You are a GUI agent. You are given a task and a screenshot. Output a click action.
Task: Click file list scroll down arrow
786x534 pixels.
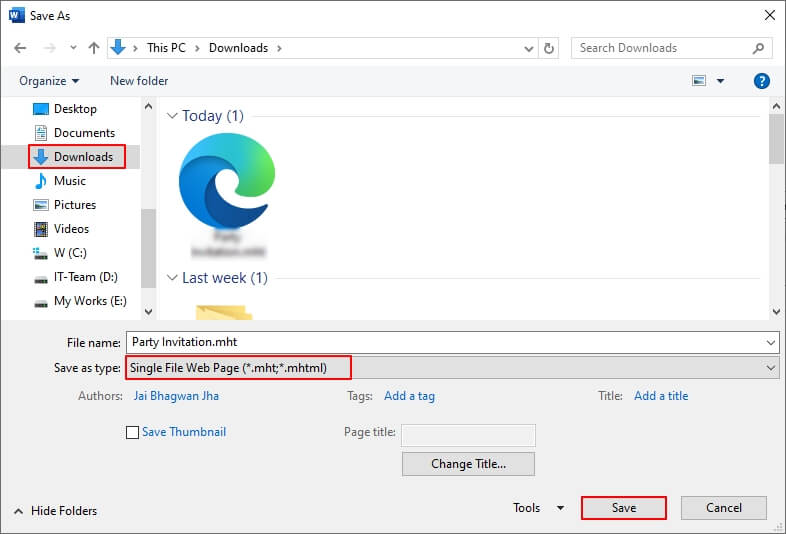(776, 311)
